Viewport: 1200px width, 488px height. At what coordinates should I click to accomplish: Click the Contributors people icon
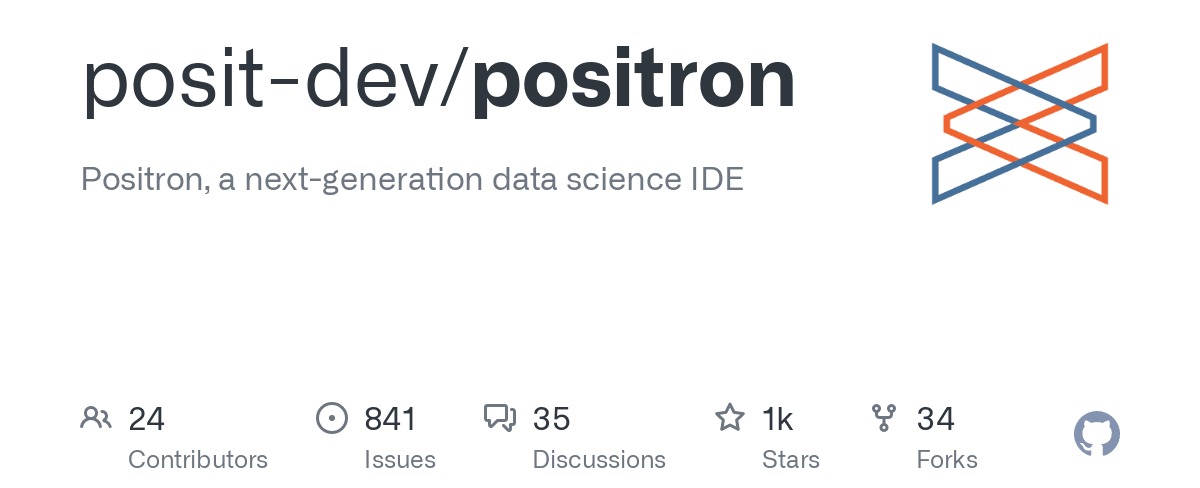click(x=96, y=418)
